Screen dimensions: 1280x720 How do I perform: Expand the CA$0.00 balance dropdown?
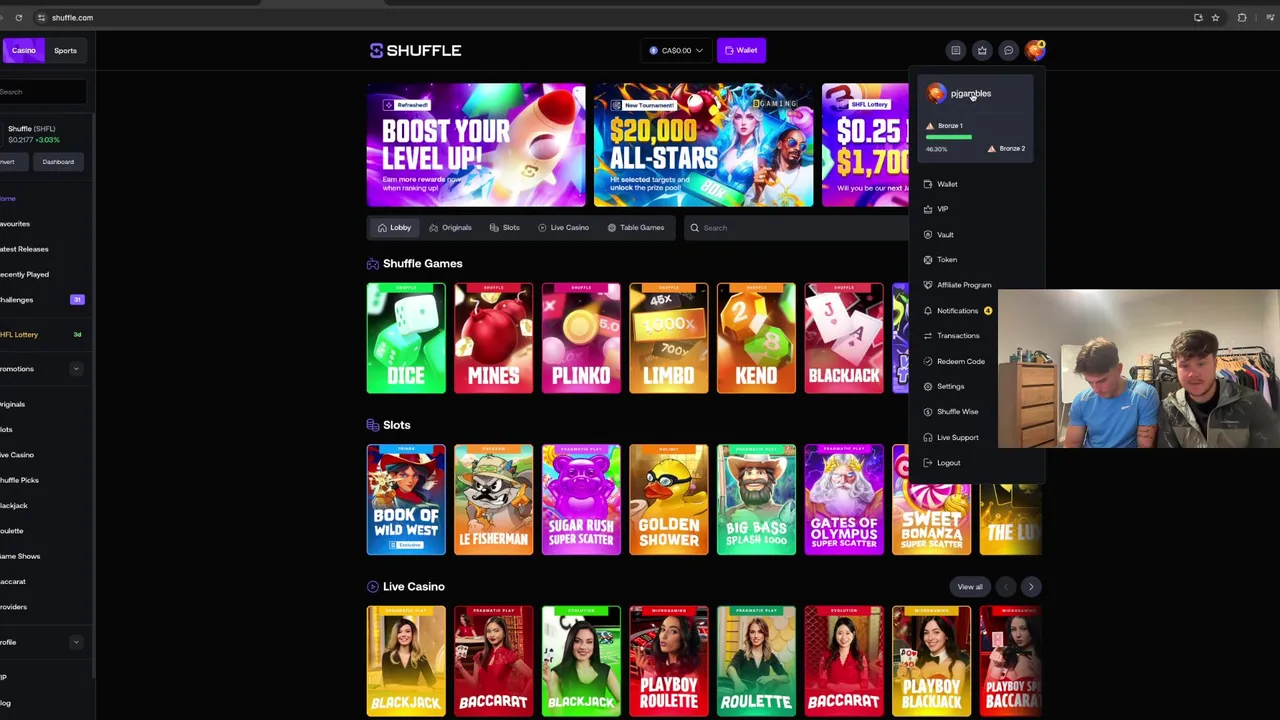(676, 50)
